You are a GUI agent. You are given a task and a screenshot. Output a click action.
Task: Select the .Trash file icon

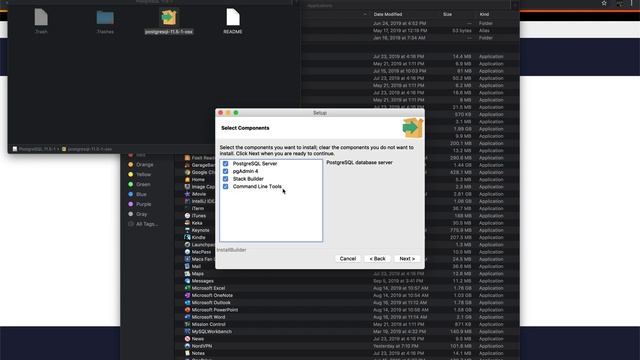[x=41, y=18]
